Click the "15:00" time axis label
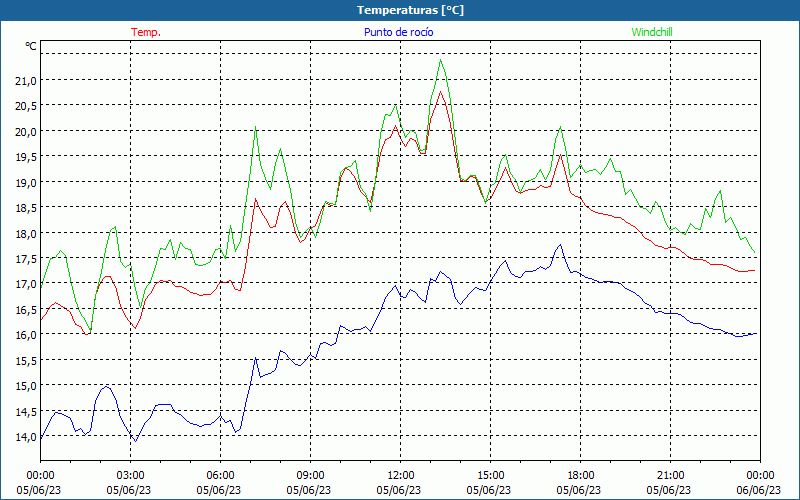The height and width of the screenshot is (500, 800). tap(490, 475)
